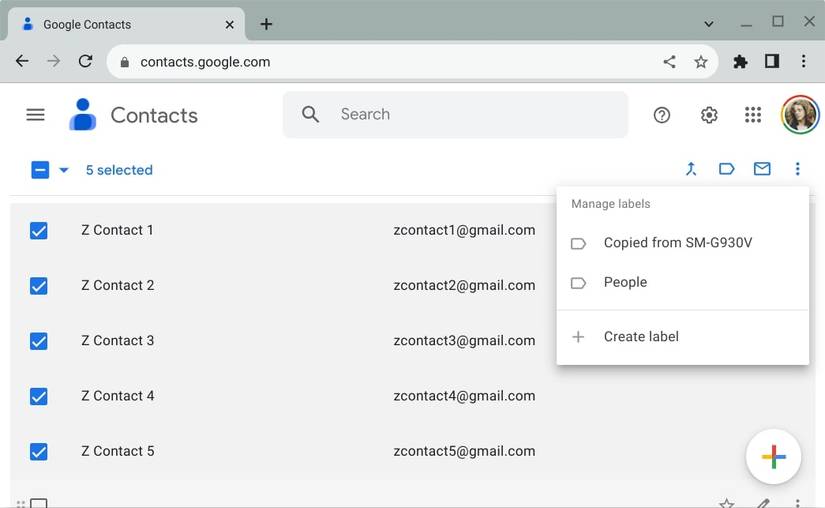Screen dimensions: 825x508
Task: Open the Google apps grid
Action: coord(753,115)
